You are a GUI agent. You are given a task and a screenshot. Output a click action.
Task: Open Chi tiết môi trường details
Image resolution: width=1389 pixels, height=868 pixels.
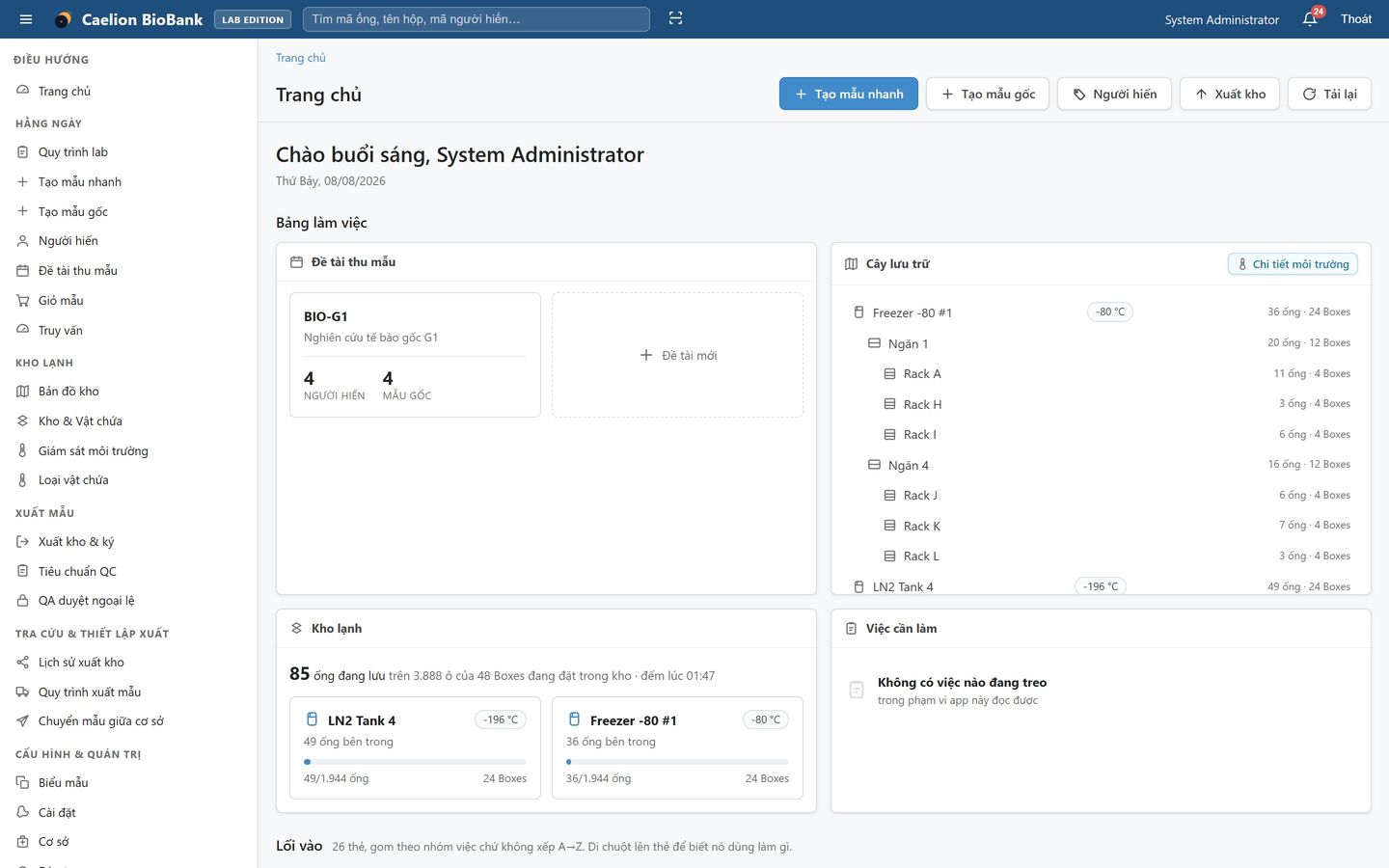pyautogui.click(x=1293, y=264)
